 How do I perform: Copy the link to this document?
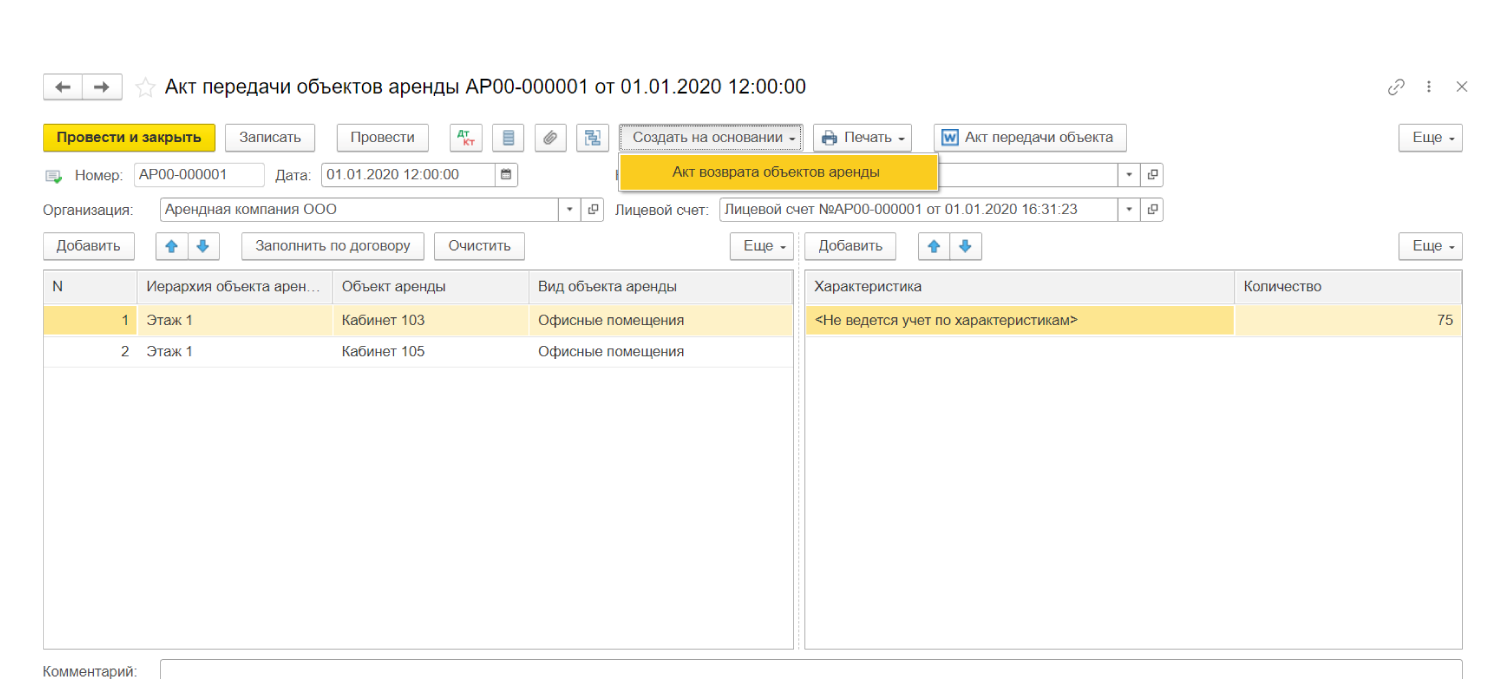coord(1396,87)
